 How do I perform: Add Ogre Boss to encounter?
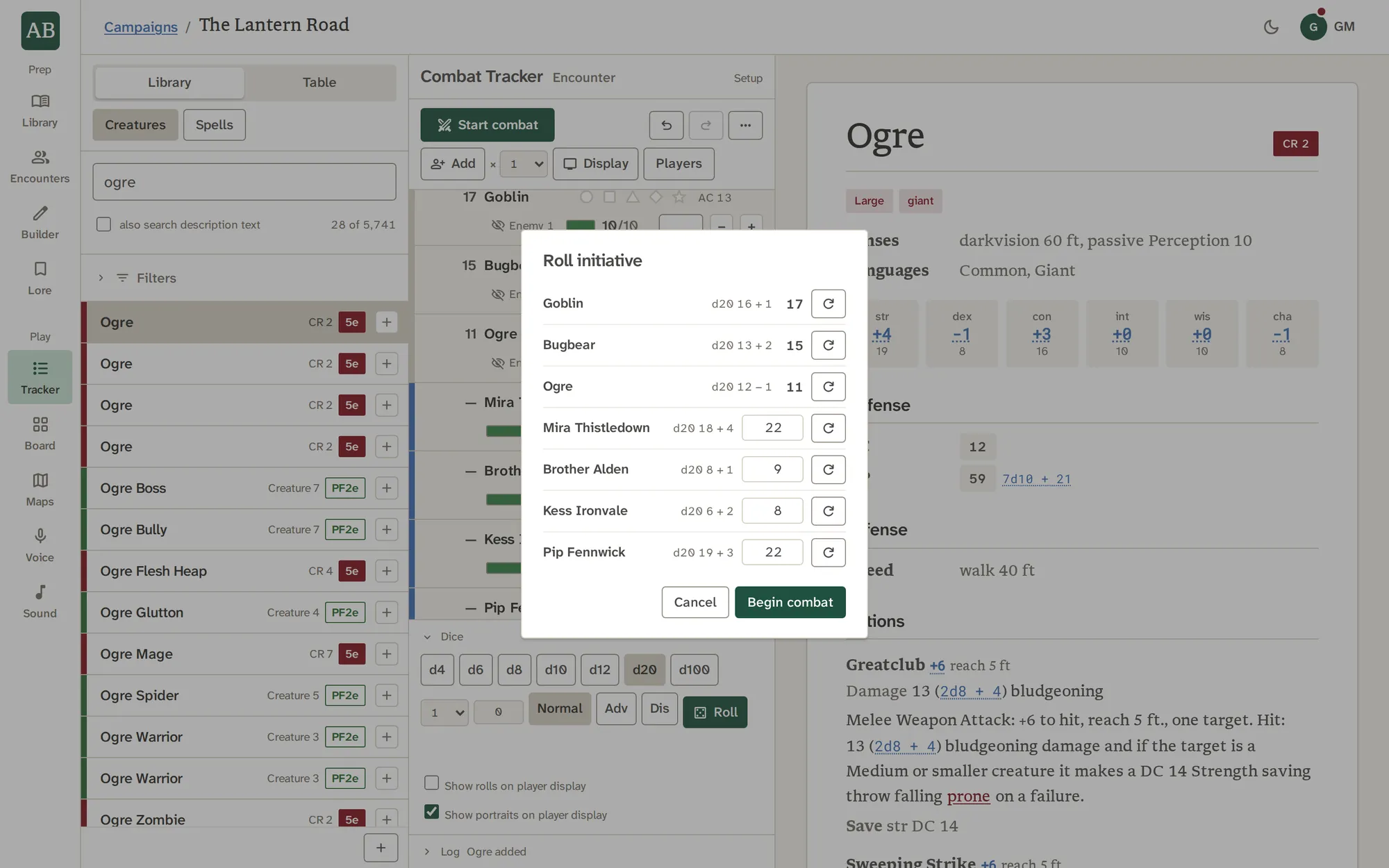click(387, 488)
